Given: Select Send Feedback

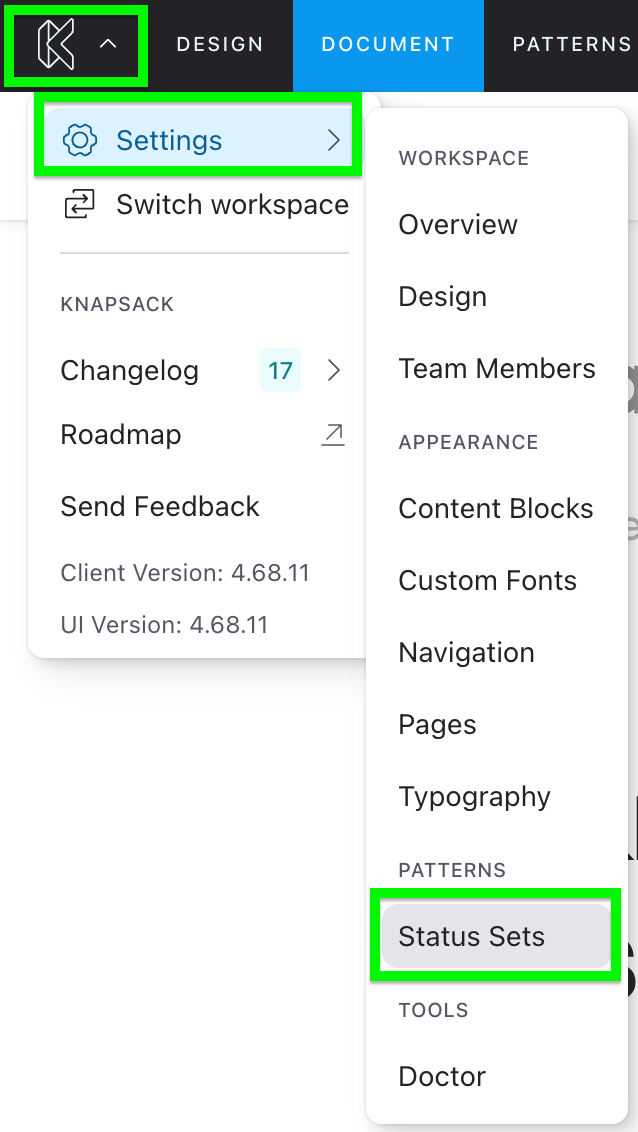Looking at the screenshot, I should [160, 506].
